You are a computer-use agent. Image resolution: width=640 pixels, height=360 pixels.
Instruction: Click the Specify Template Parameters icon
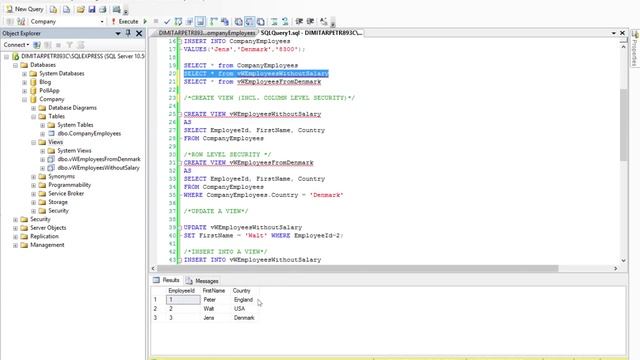(324, 21)
